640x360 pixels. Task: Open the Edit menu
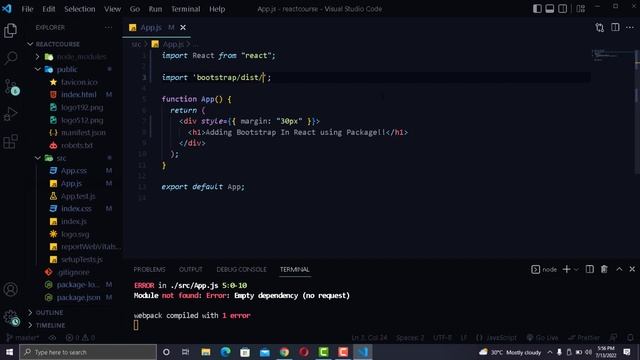point(49,9)
